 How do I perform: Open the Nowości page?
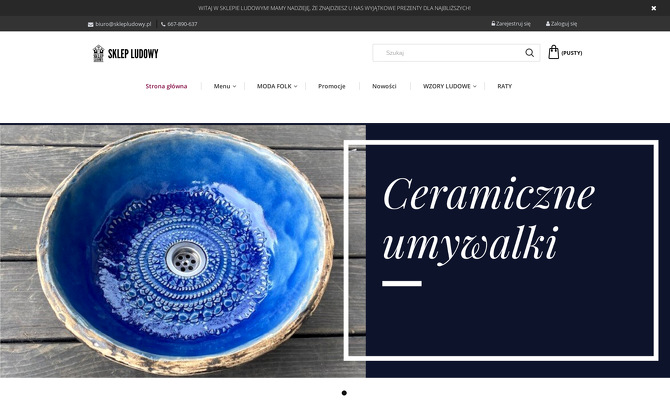pyautogui.click(x=384, y=86)
